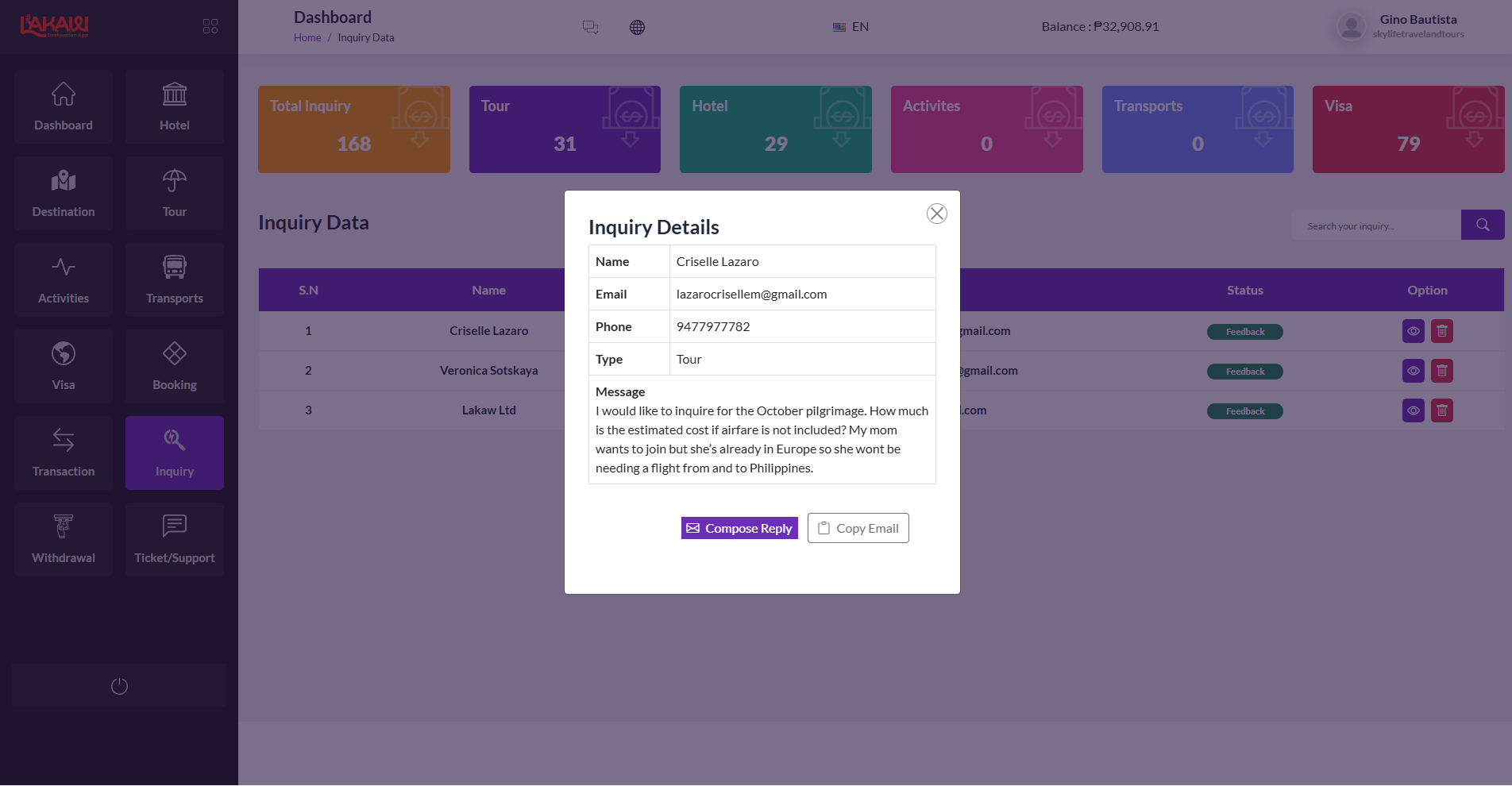The image size is (1512, 786).
Task: Open Gino Bautista profile menu
Action: 1402,26
